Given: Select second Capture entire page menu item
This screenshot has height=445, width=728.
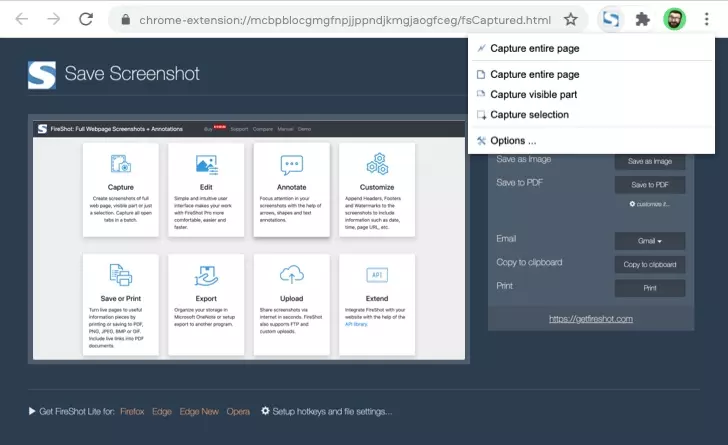Looking at the screenshot, I should coord(592,74).
